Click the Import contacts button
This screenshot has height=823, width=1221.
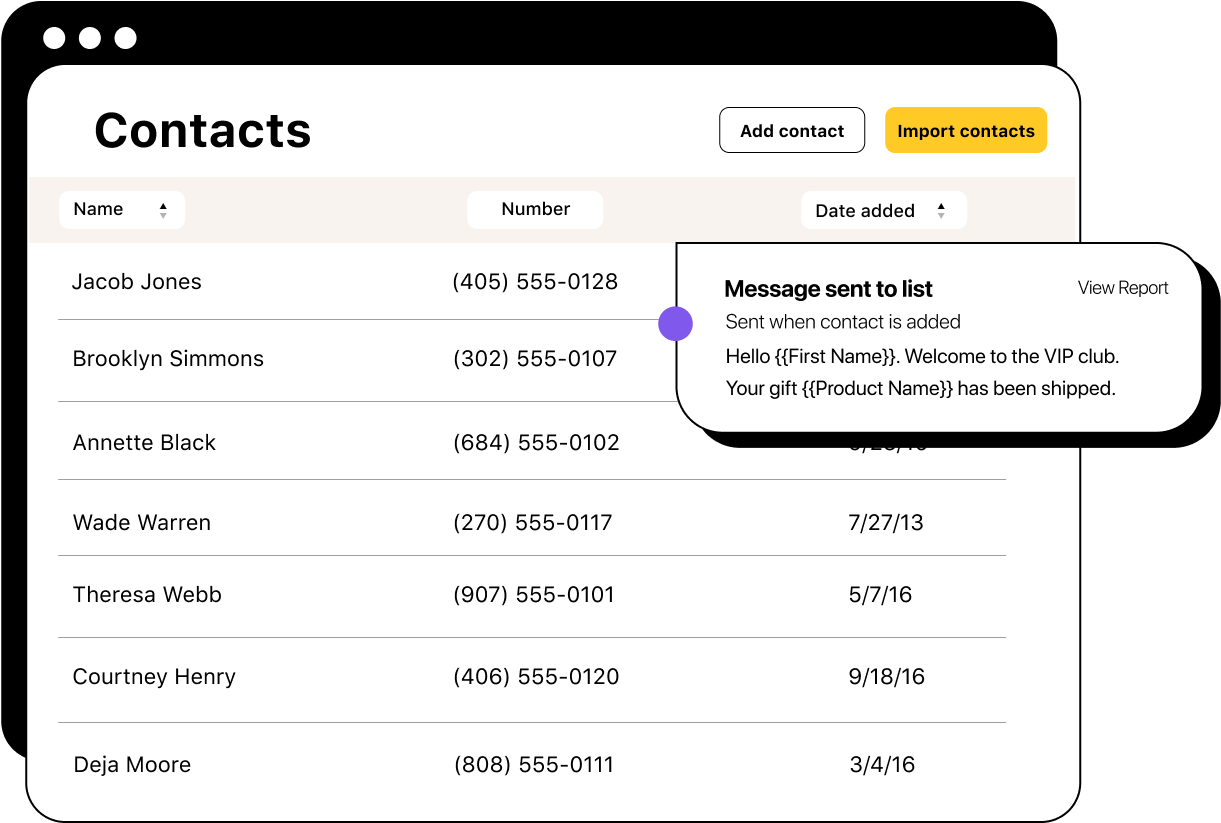tap(965, 130)
